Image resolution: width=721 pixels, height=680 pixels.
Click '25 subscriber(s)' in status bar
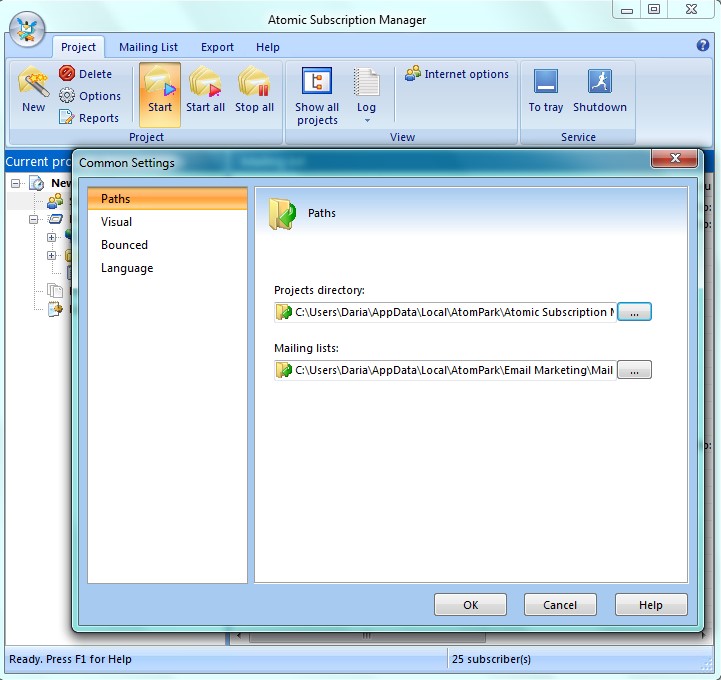[491, 659]
